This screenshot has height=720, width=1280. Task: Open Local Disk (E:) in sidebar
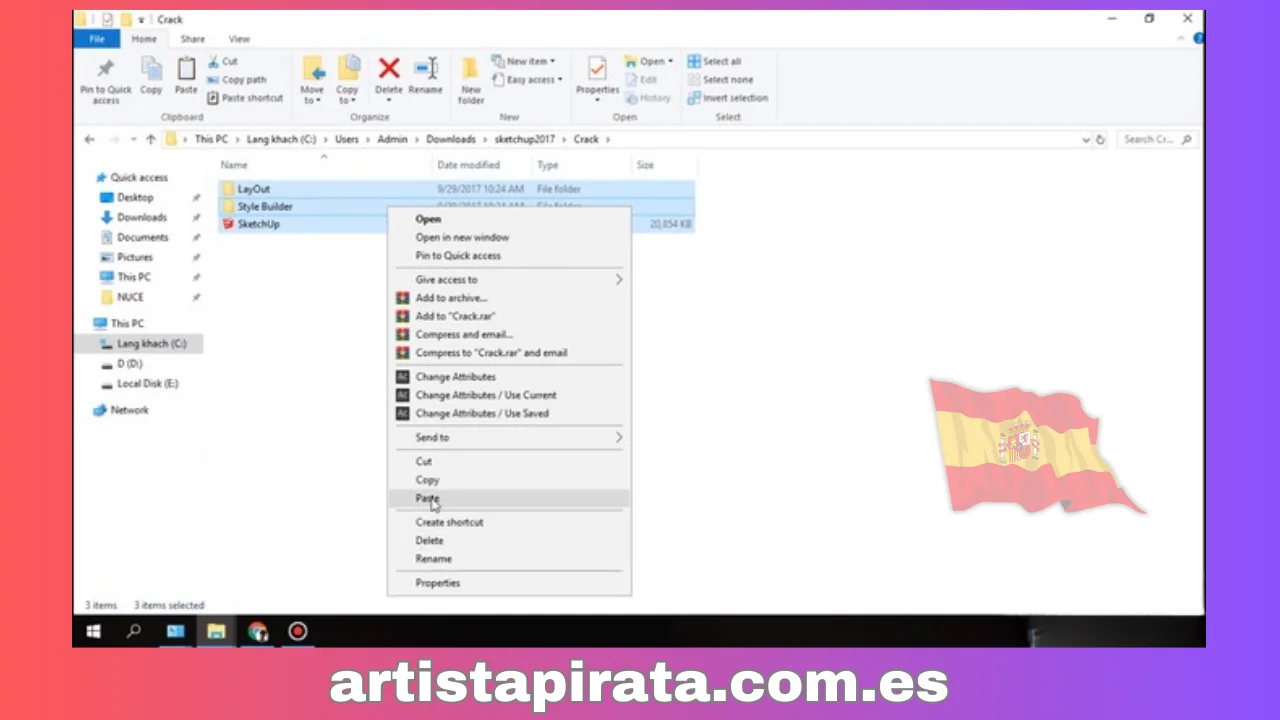tap(147, 384)
